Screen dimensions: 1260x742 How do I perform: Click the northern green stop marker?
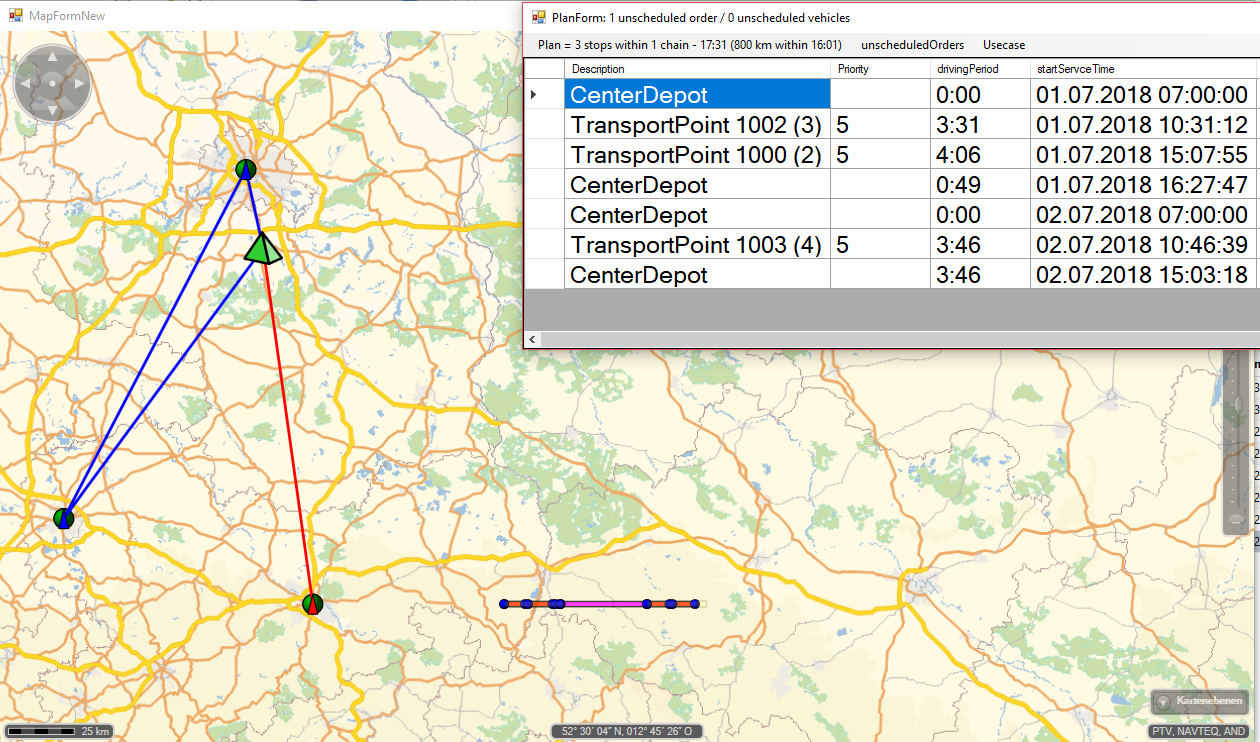coord(245,169)
